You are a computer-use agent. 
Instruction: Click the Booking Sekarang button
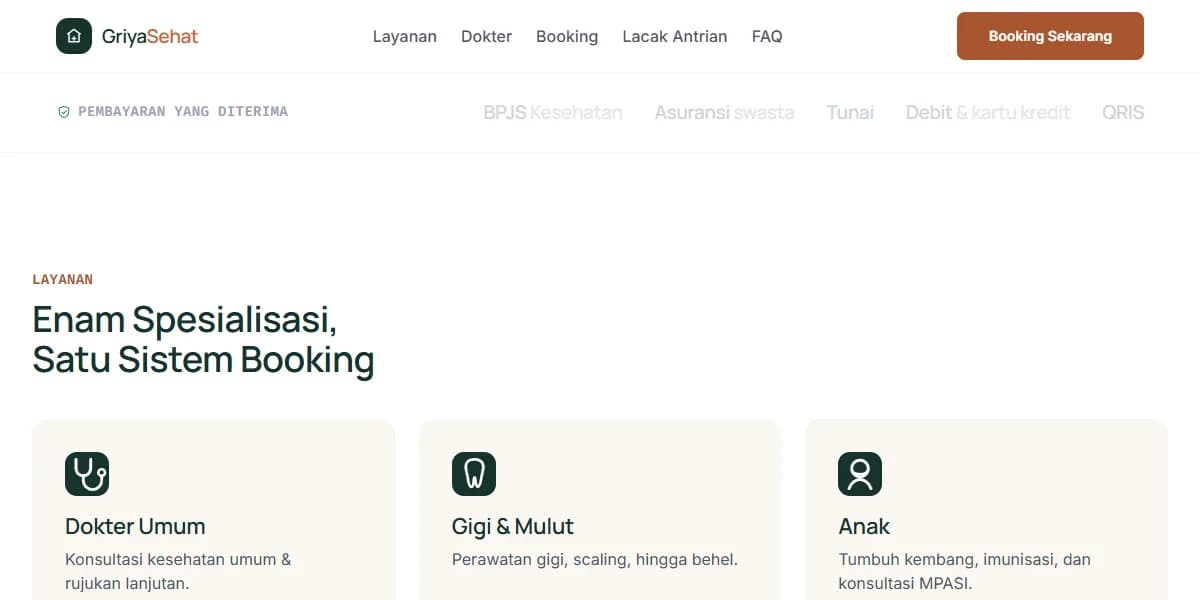1050,36
